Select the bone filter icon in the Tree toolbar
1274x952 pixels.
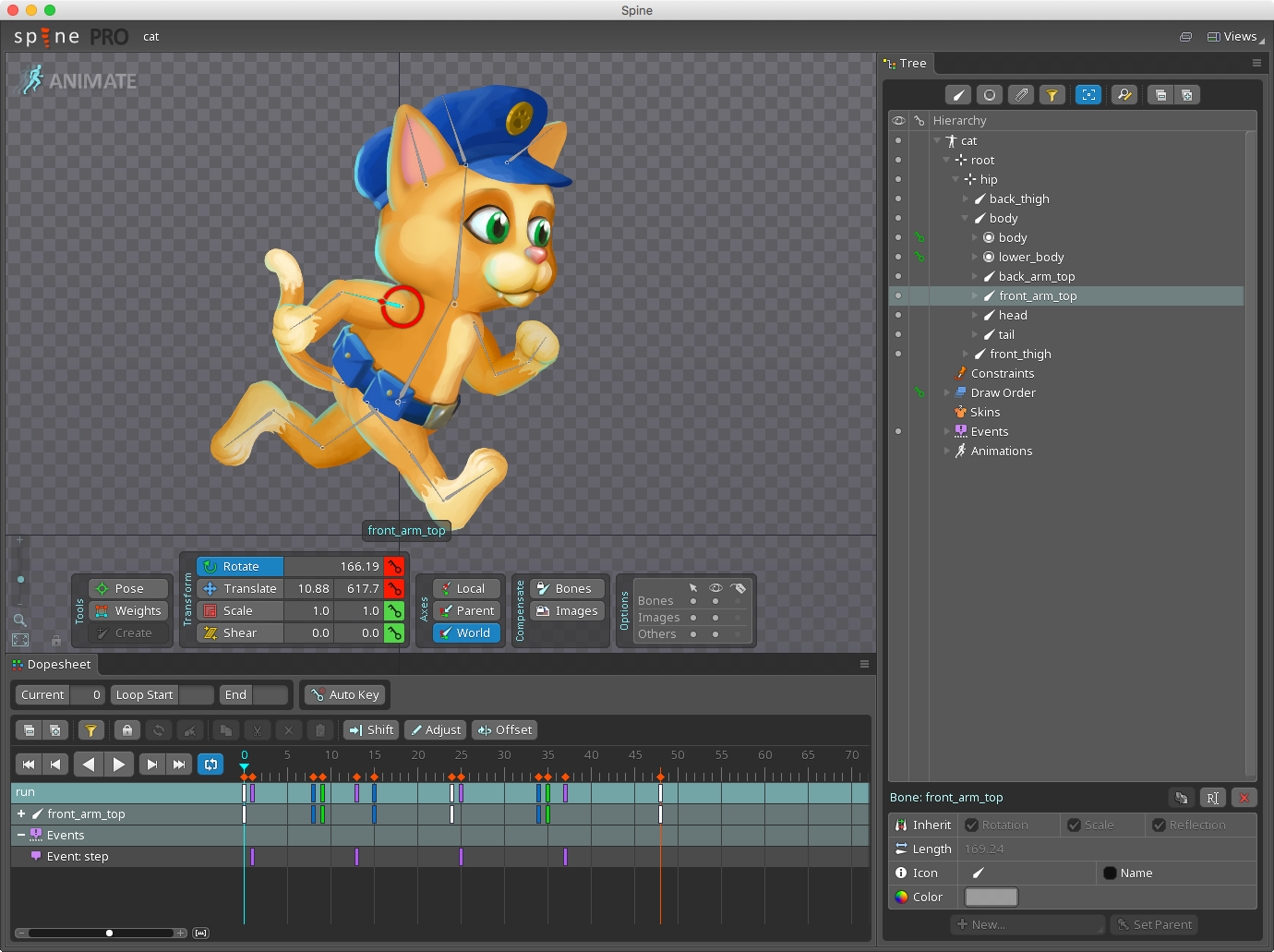[x=957, y=94]
